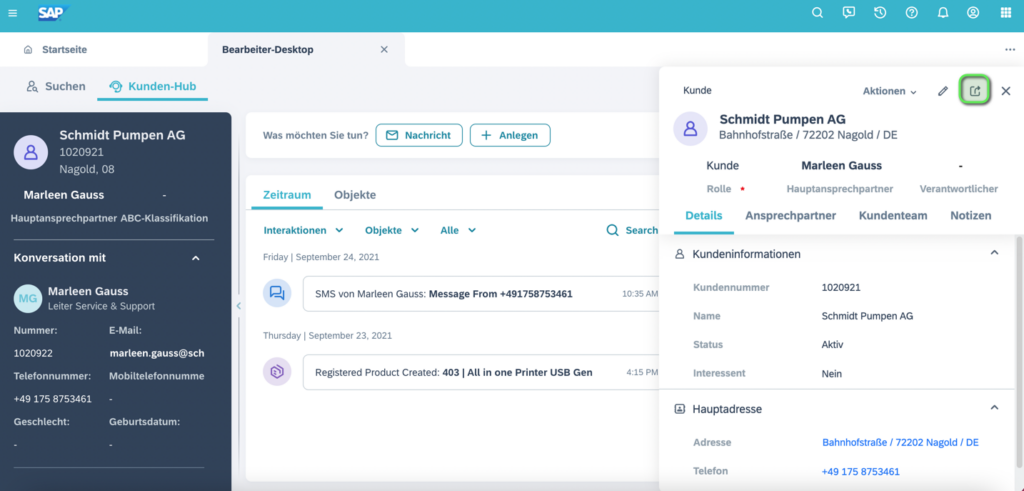The width and height of the screenshot is (1024, 491).
Task: Collapse the Kundeninformationen section
Action: point(994,254)
